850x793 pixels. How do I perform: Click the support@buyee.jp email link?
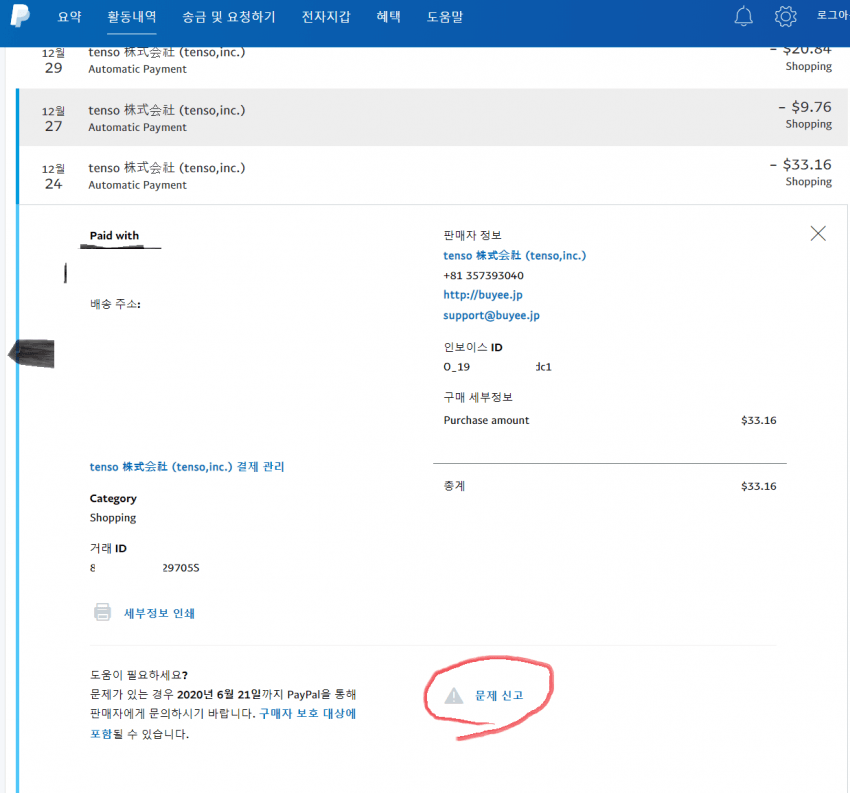(491, 315)
